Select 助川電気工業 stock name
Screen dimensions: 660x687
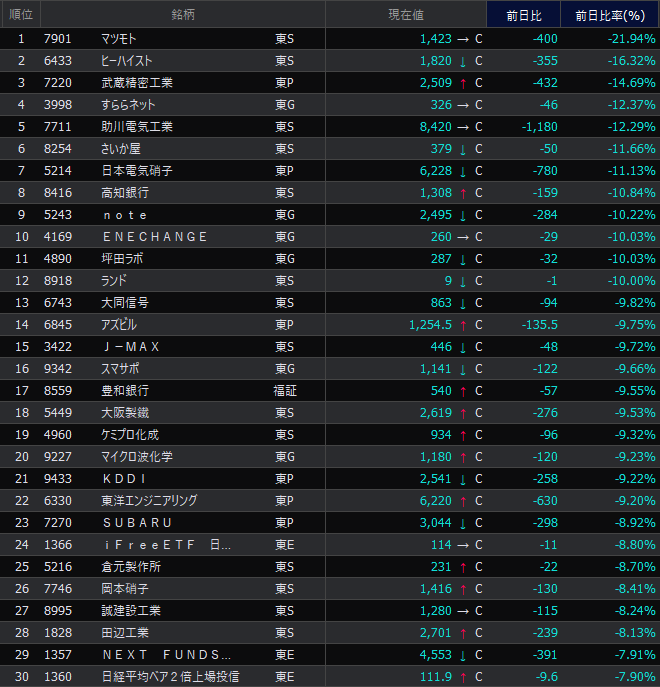click(137, 127)
